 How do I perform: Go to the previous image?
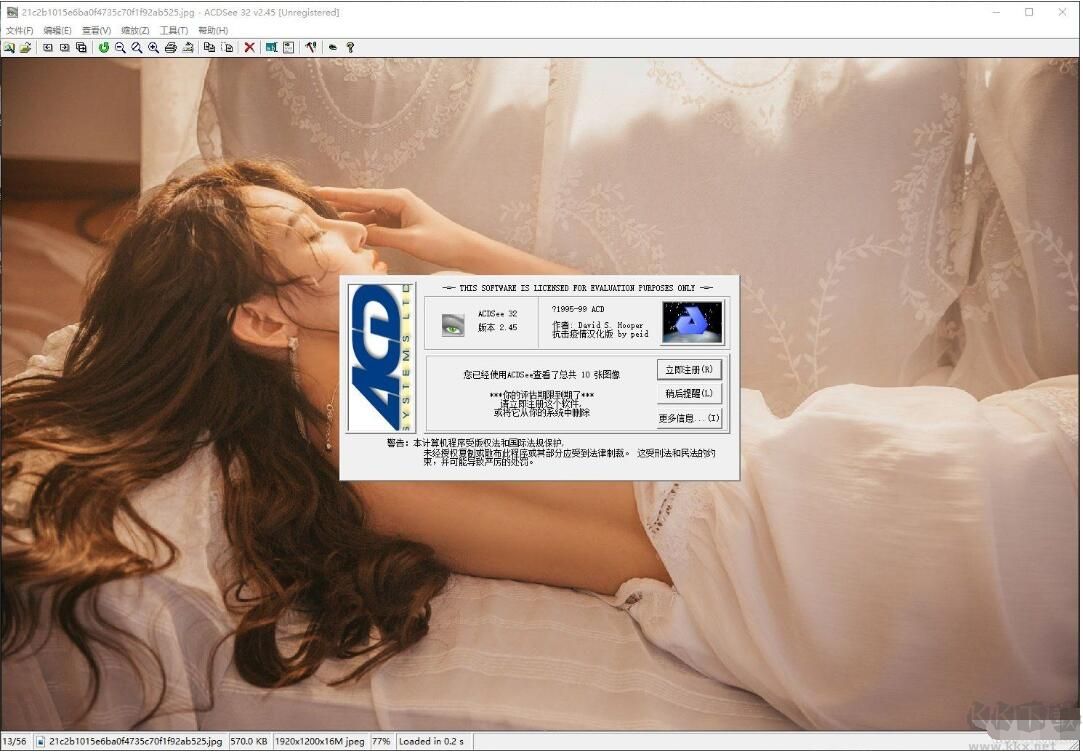pos(48,47)
